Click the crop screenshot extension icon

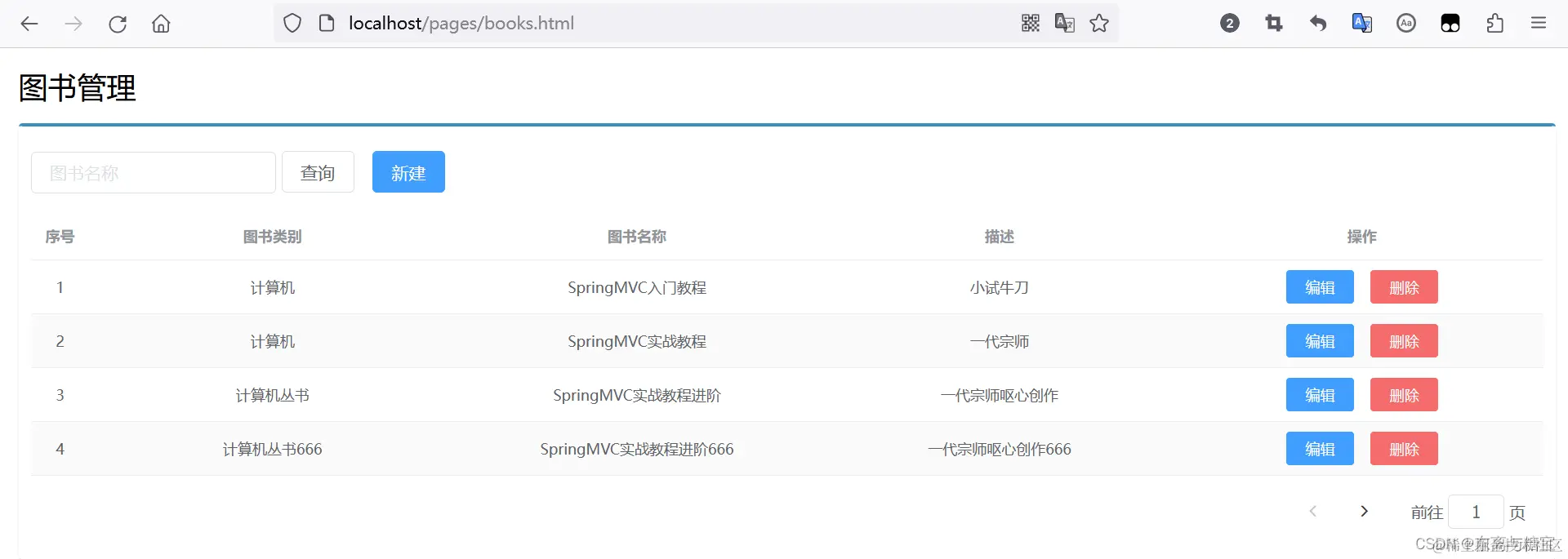(1274, 24)
